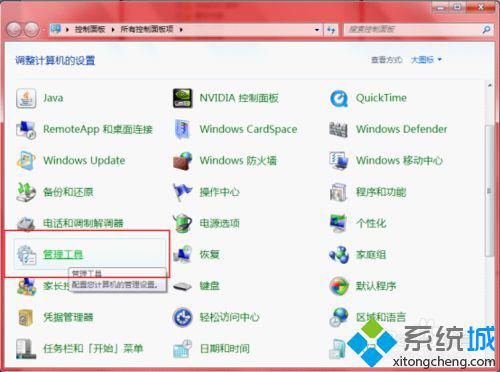This screenshot has height=372, width=500.
Task: Click the 凭据管理器 link text
Action: pyautogui.click(x=68, y=317)
